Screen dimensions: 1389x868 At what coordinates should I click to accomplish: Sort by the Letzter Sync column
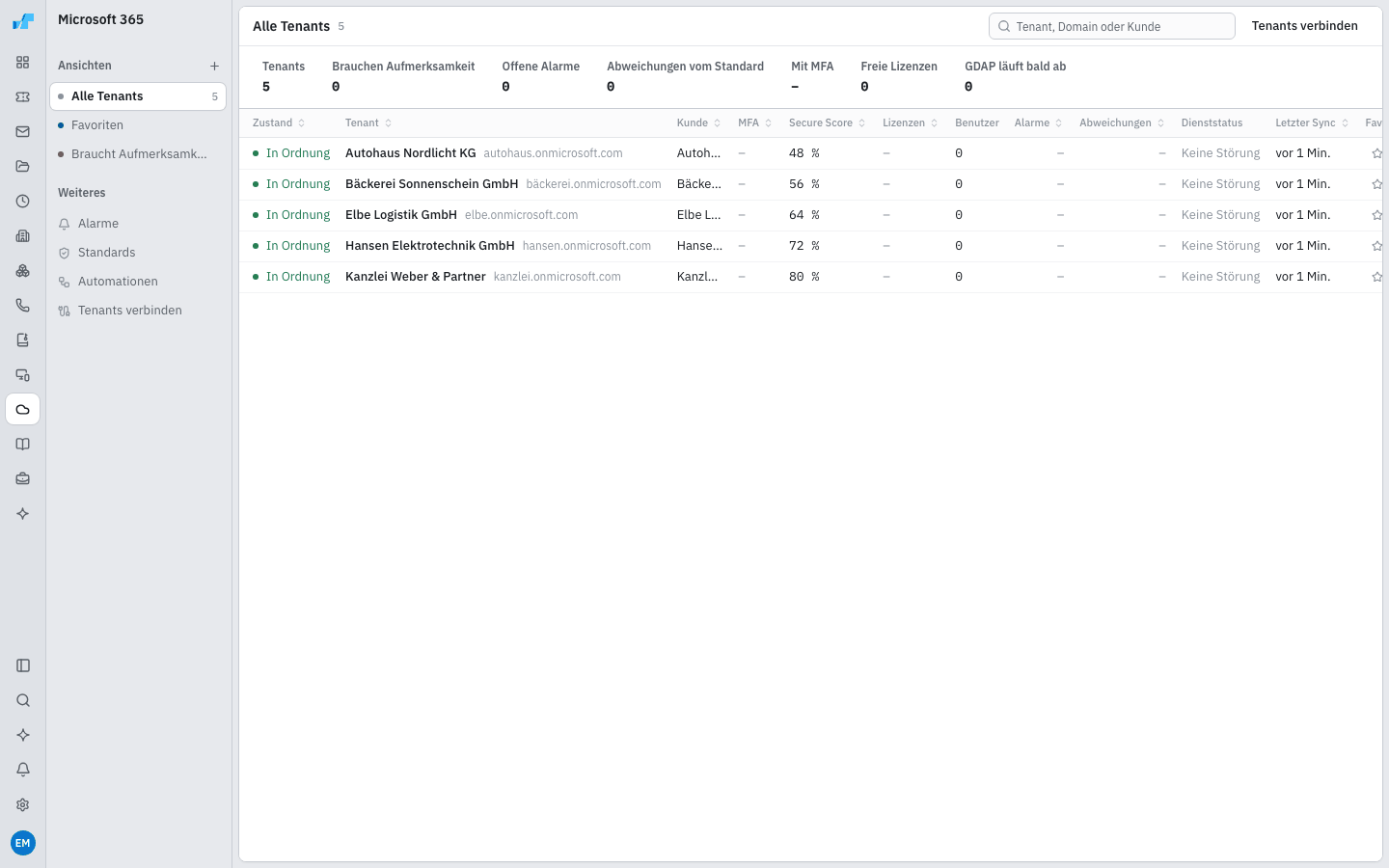1312,123
